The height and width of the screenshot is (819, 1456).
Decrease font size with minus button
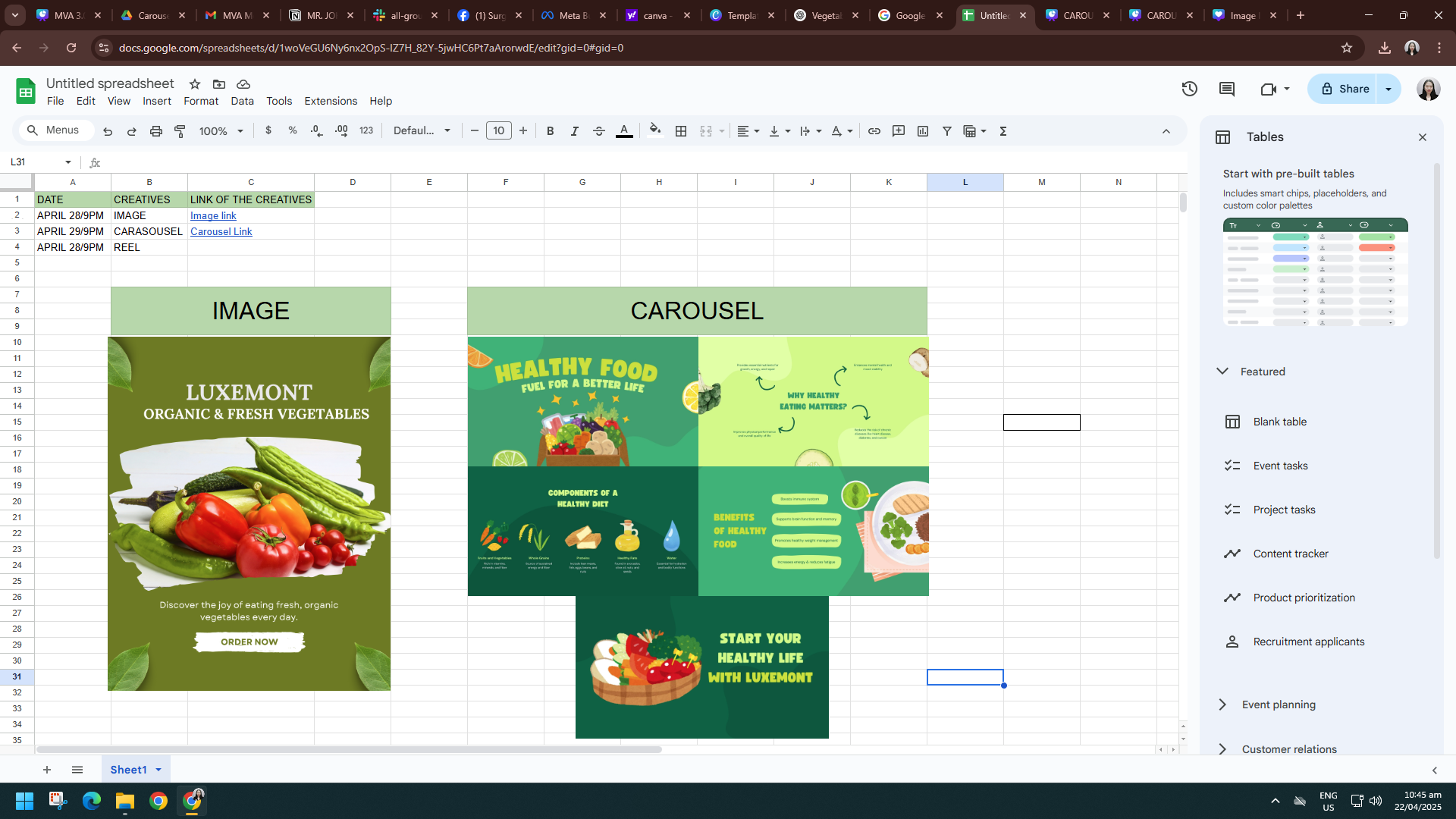[x=475, y=131]
